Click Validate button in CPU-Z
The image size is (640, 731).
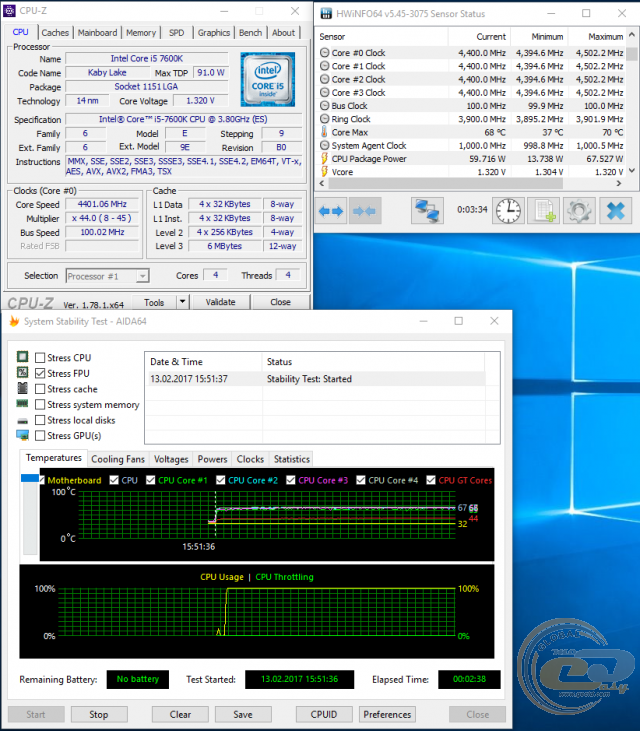[x=220, y=302]
